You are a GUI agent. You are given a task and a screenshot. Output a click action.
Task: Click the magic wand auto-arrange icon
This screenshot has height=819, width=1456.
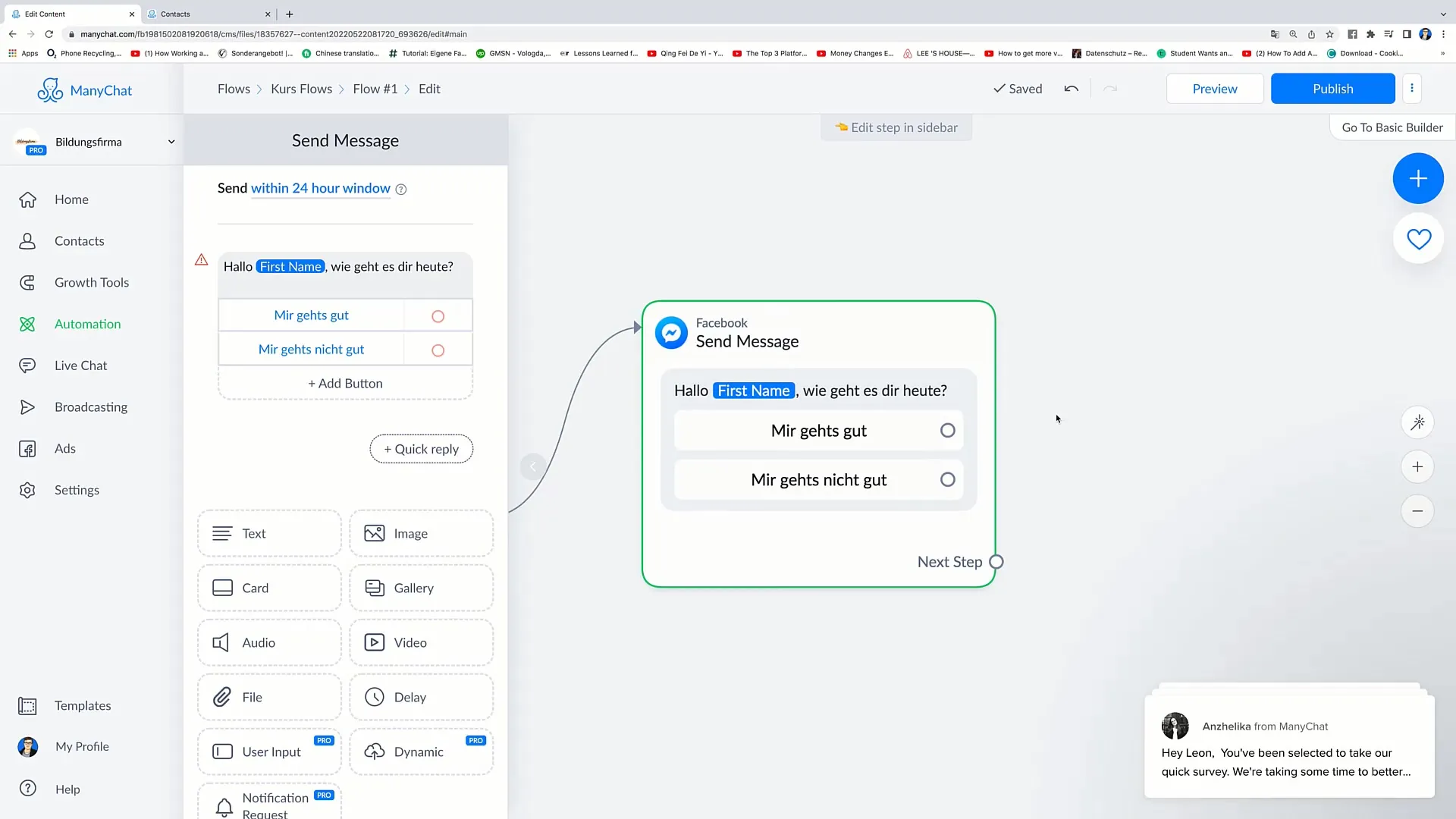1417,422
